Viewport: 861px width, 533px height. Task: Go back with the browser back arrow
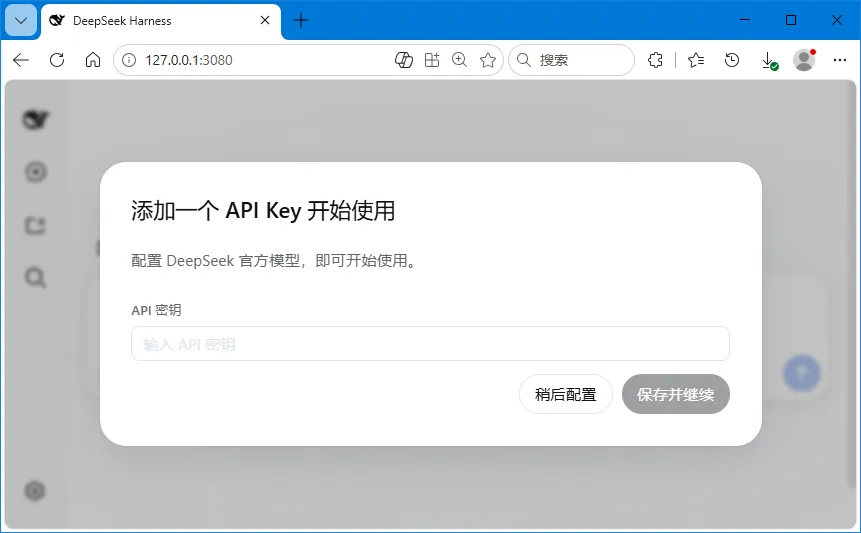tap(21, 60)
